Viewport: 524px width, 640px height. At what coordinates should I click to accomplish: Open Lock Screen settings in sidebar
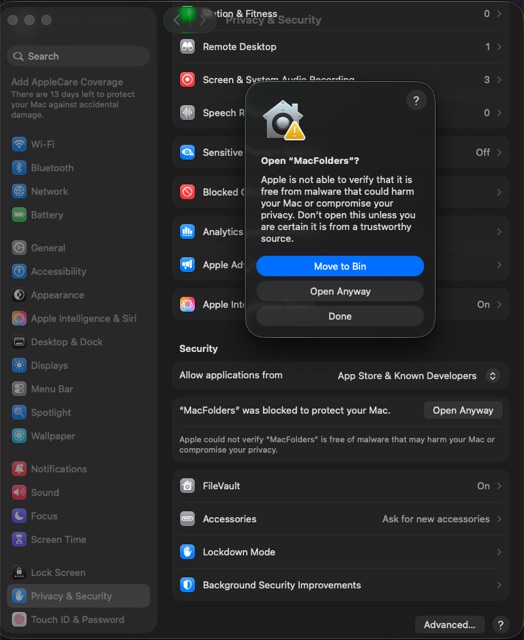[78, 573]
